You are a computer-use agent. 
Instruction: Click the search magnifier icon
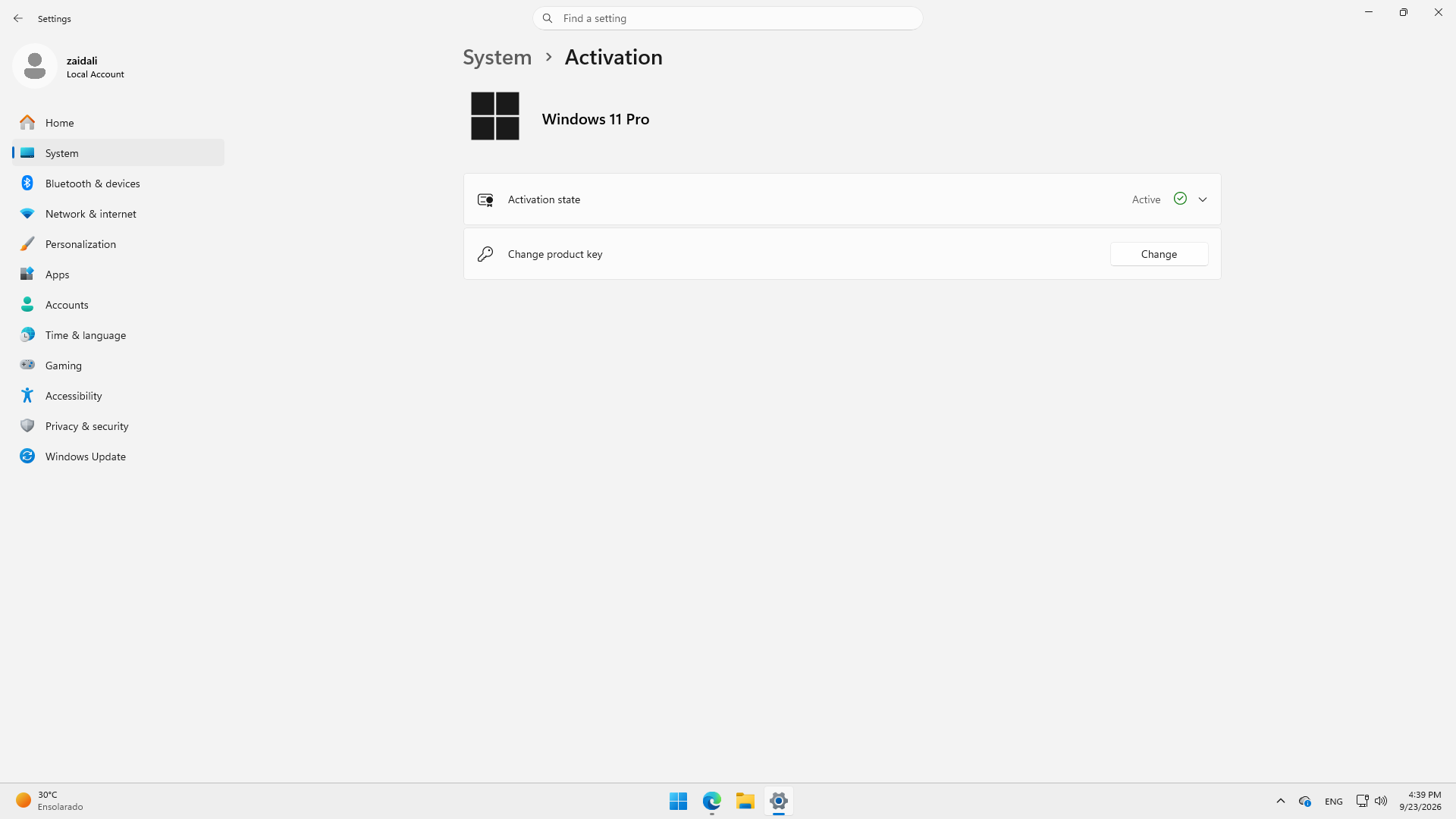point(548,18)
